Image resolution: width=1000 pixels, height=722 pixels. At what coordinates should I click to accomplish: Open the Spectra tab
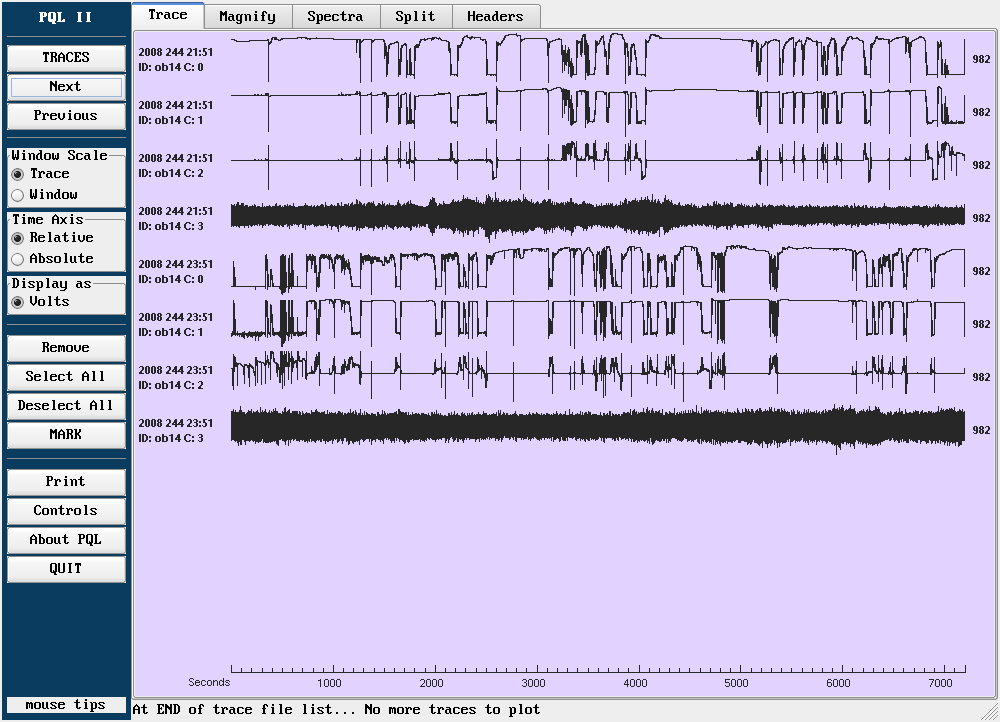(x=335, y=16)
